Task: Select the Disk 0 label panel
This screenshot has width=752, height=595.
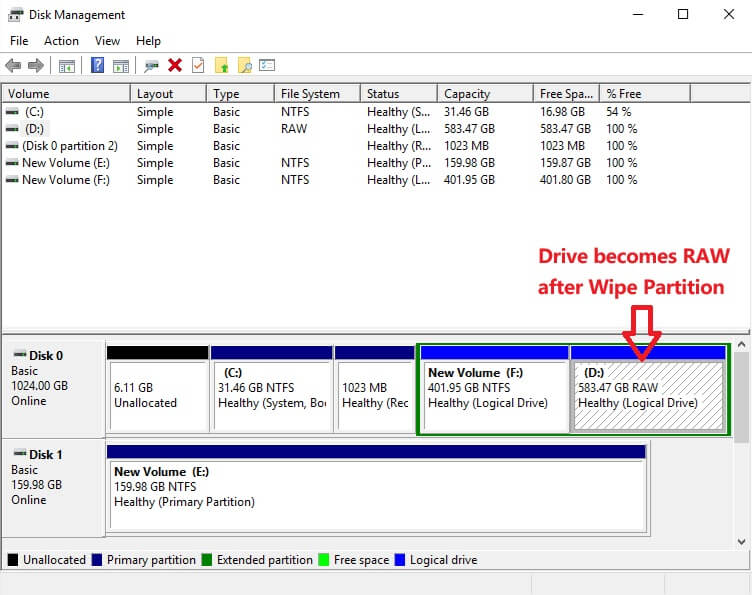Action: [54, 388]
